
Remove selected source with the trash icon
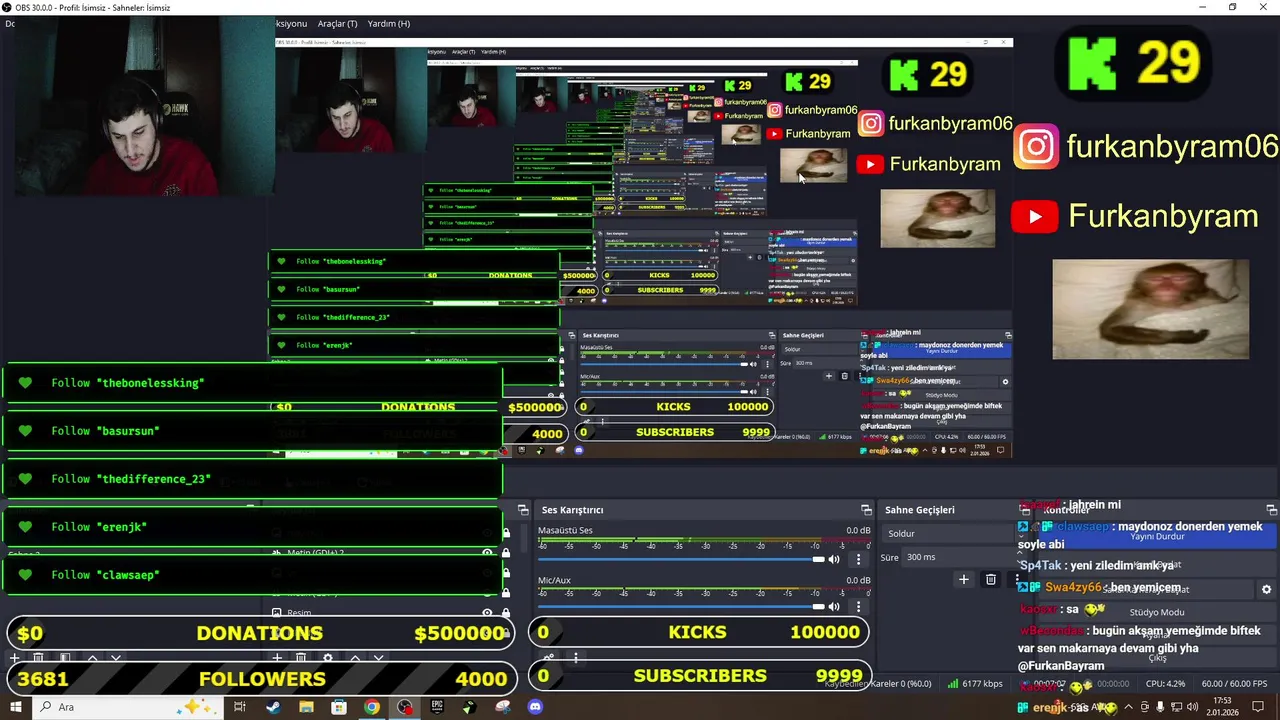coord(301,658)
